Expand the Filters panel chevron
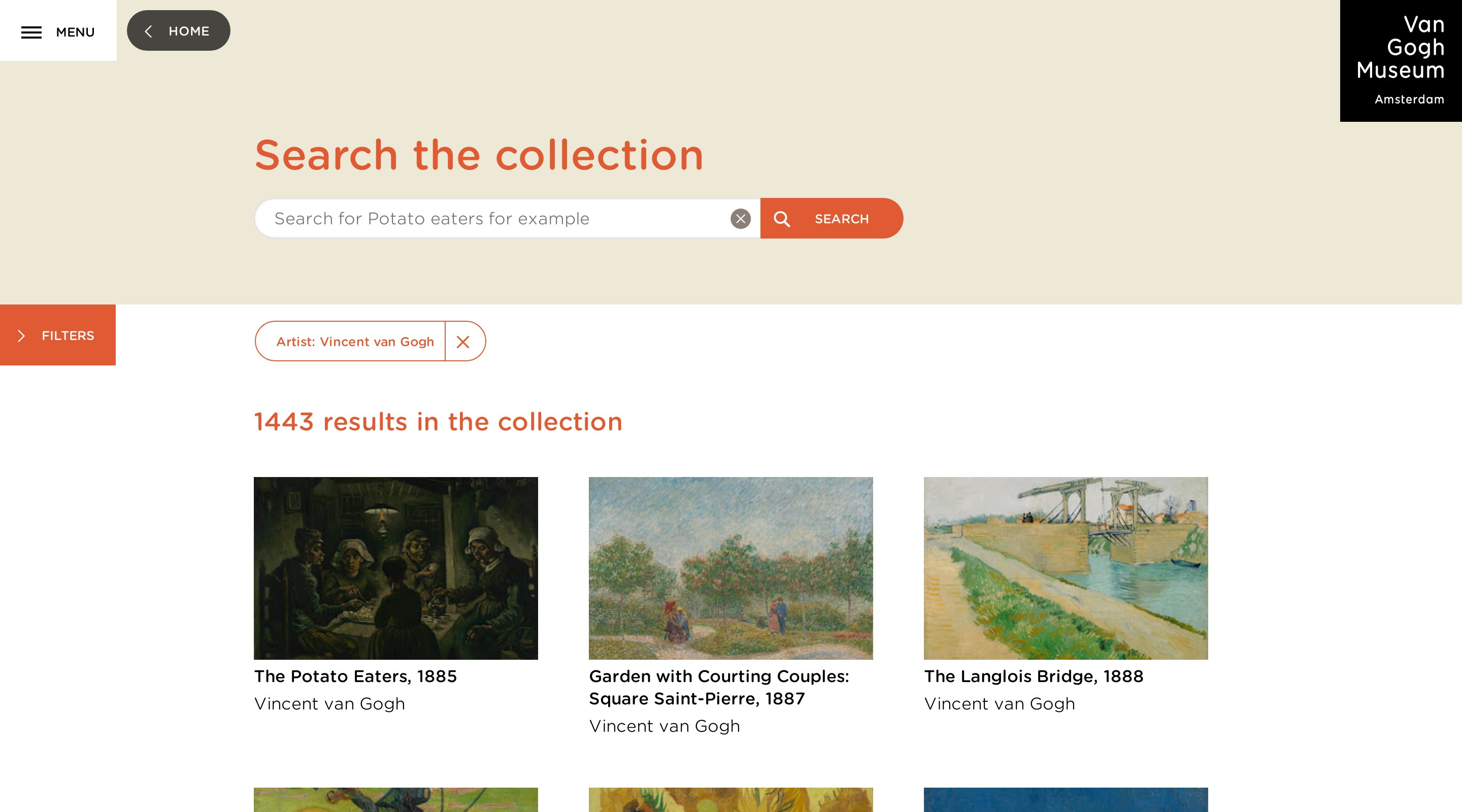 click(21, 335)
